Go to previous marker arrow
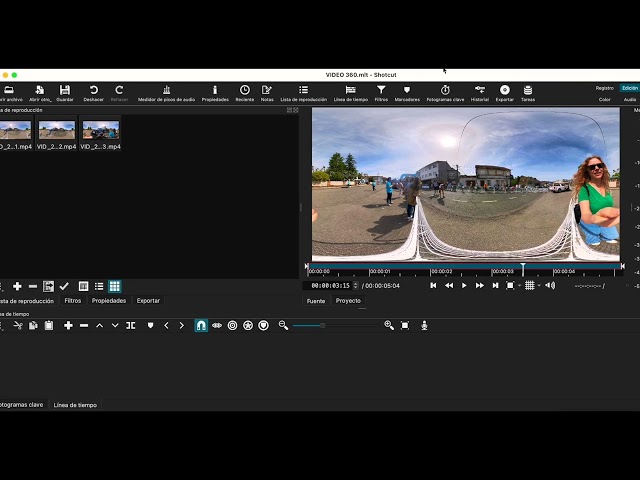The width and height of the screenshot is (640, 480). (166, 325)
